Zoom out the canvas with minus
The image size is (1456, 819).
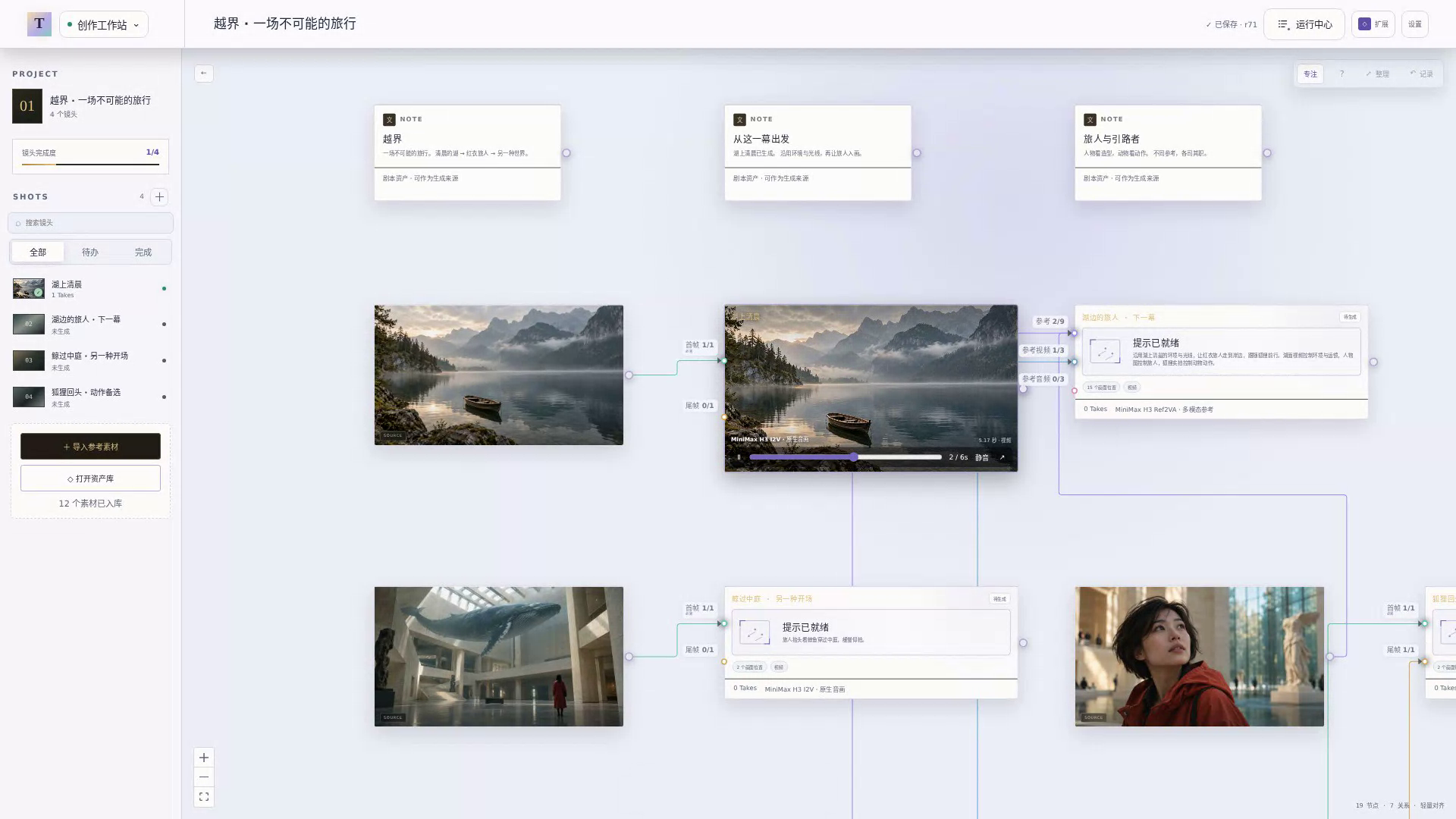coord(204,777)
